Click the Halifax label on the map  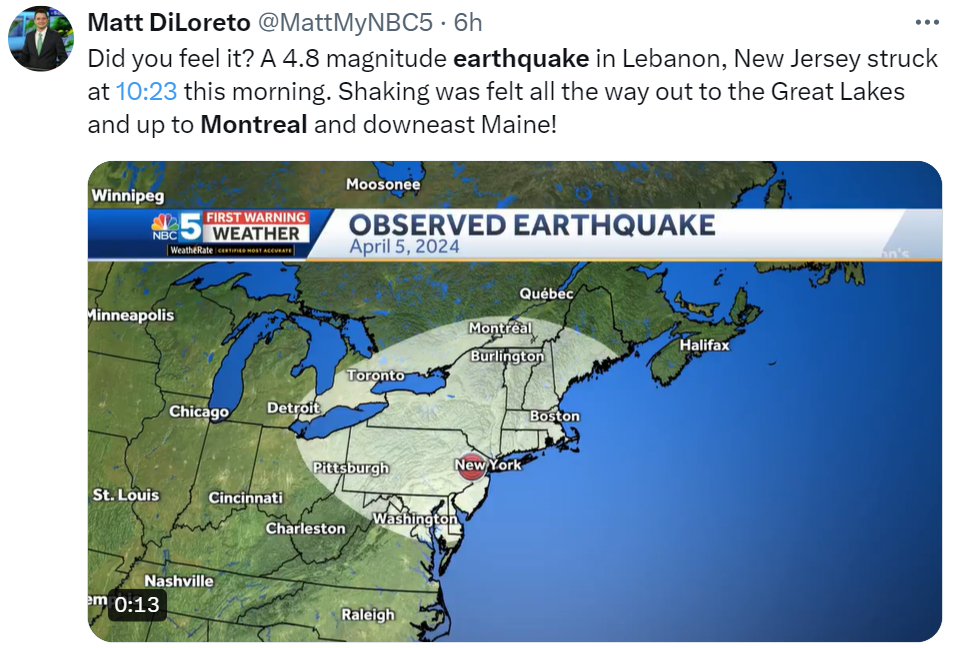click(704, 345)
